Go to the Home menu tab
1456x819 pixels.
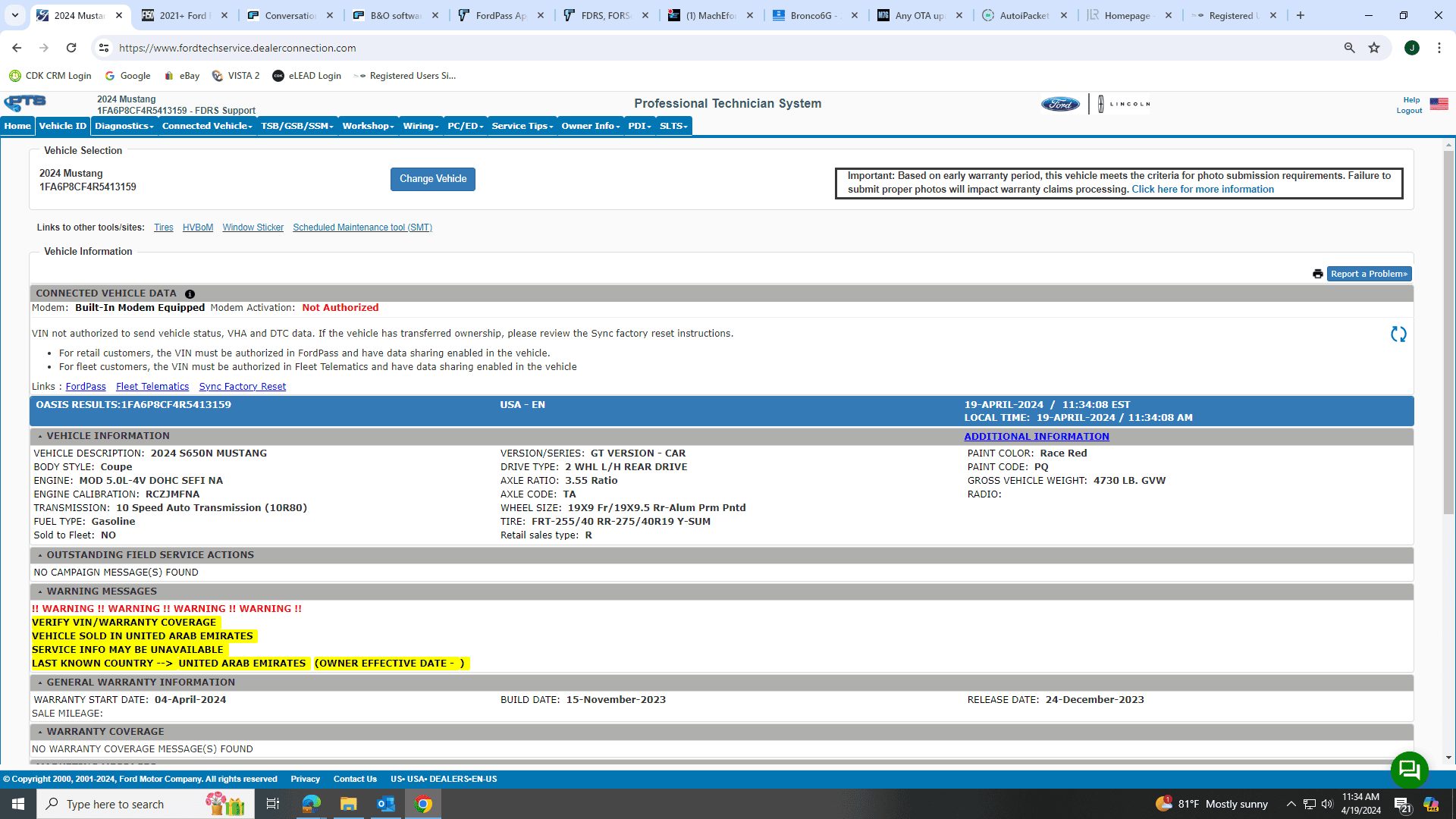(17, 126)
